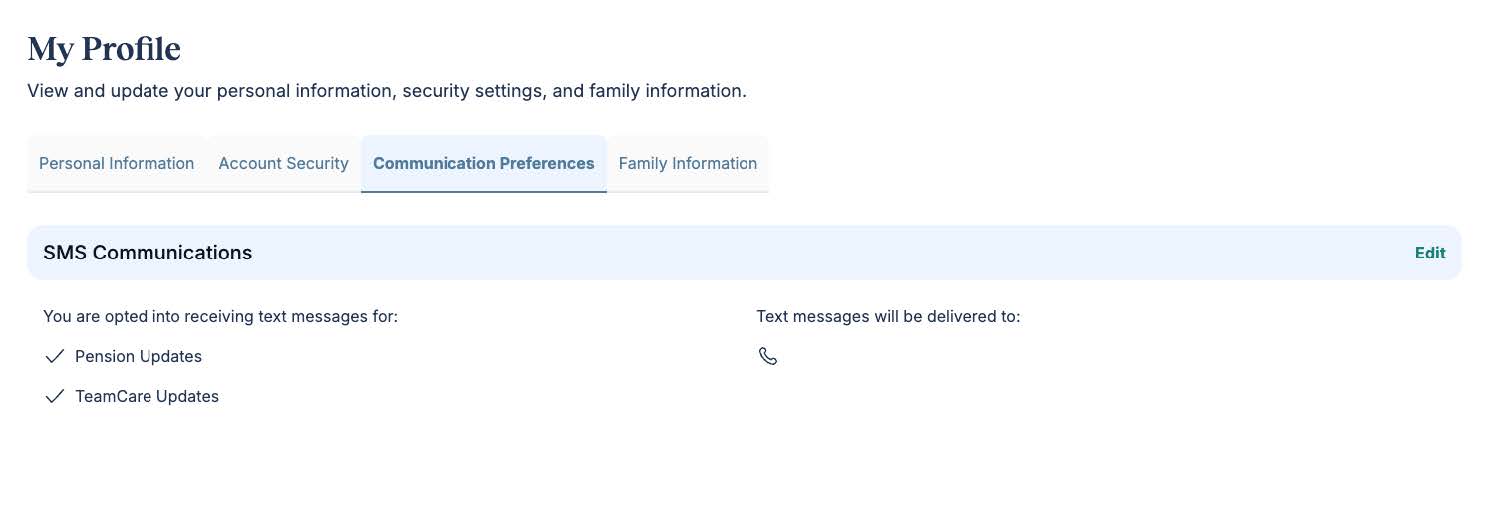Click the phone icon under delivery info
The image size is (1495, 517).
(767, 356)
